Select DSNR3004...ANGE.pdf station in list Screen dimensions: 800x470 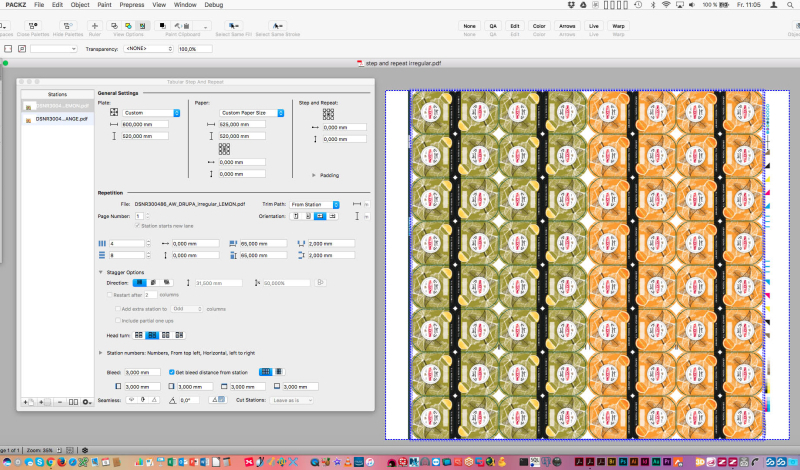pos(57,119)
